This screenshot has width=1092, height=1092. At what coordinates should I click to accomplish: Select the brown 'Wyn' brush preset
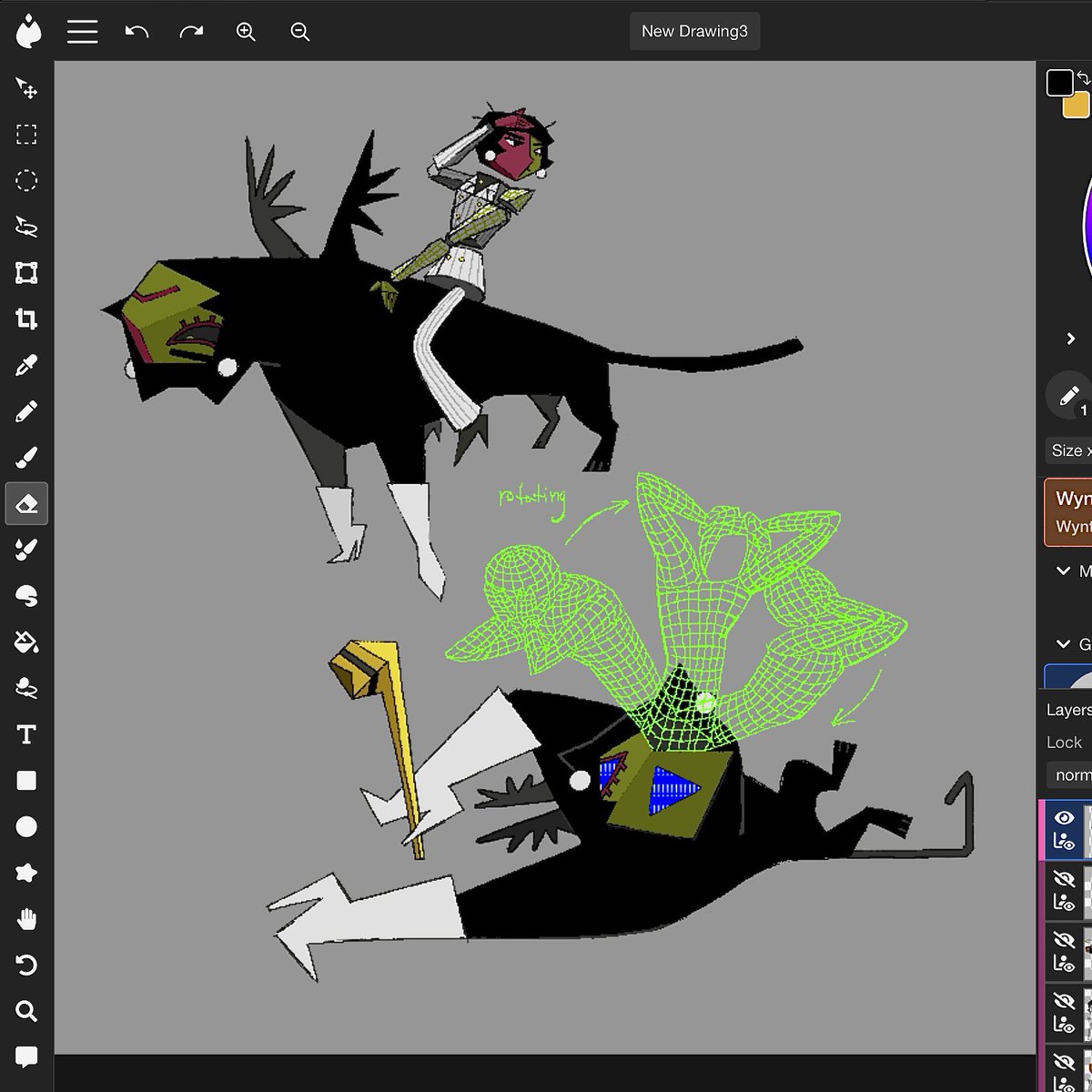[x=1068, y=512]
